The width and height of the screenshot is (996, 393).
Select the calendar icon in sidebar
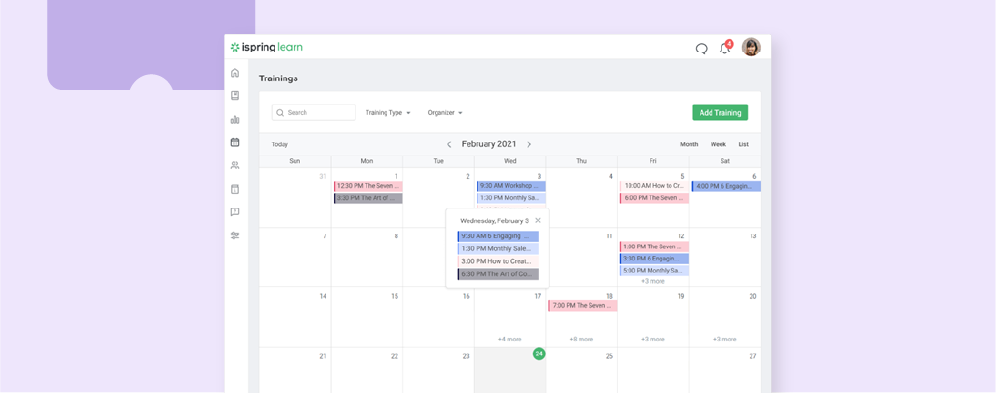(235, 142)
